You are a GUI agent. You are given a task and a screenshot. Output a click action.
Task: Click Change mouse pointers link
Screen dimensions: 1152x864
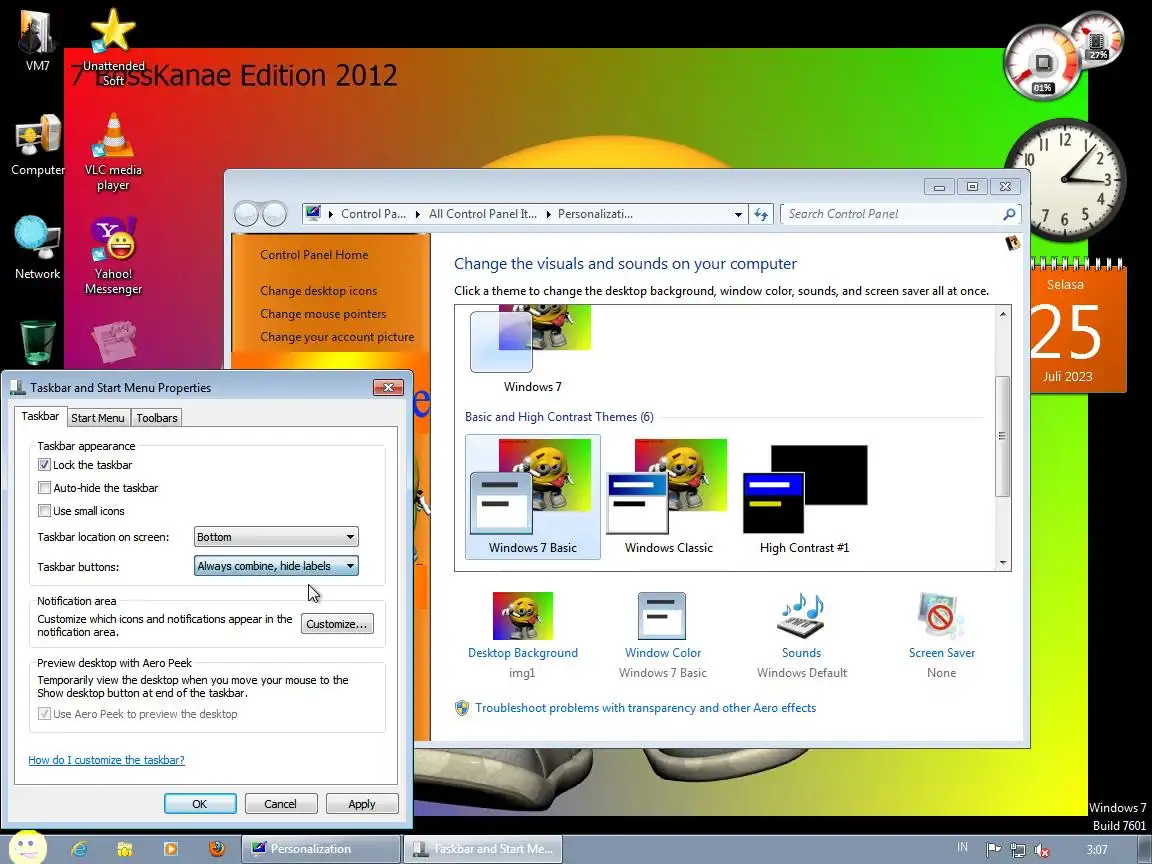tap(323, 314)
